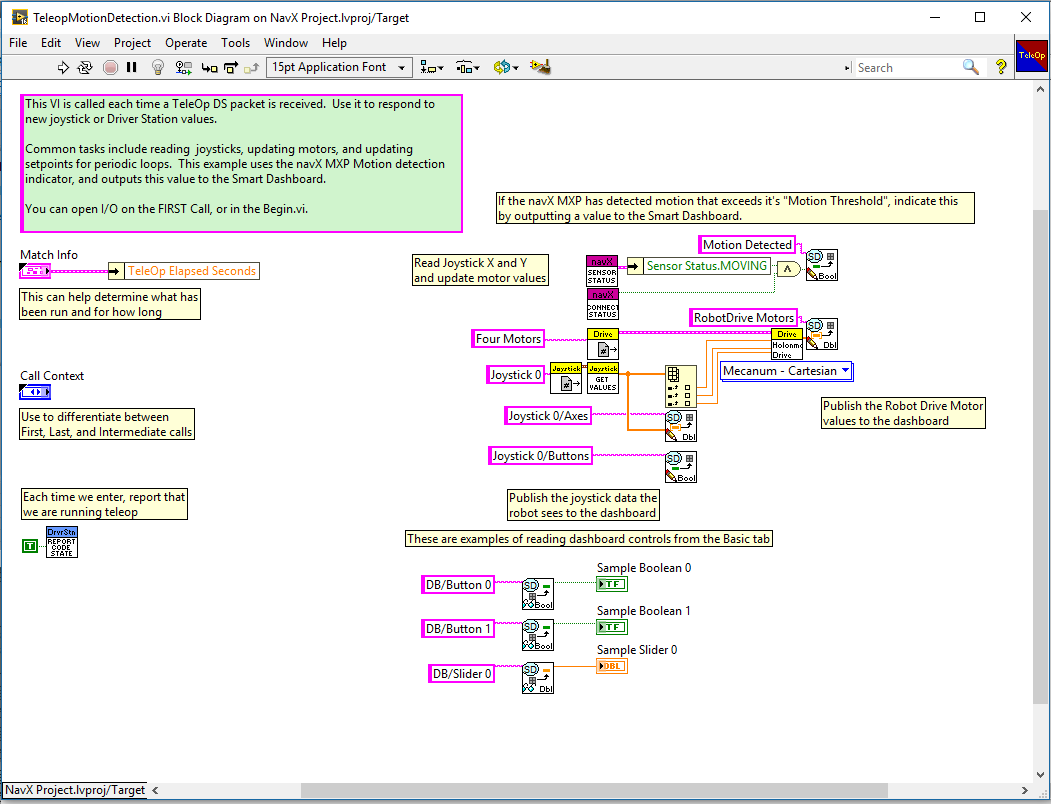Select SmartDashboard Dbl write by RobotDrive Motors
1051x804 pixels.
coord(822,334)
